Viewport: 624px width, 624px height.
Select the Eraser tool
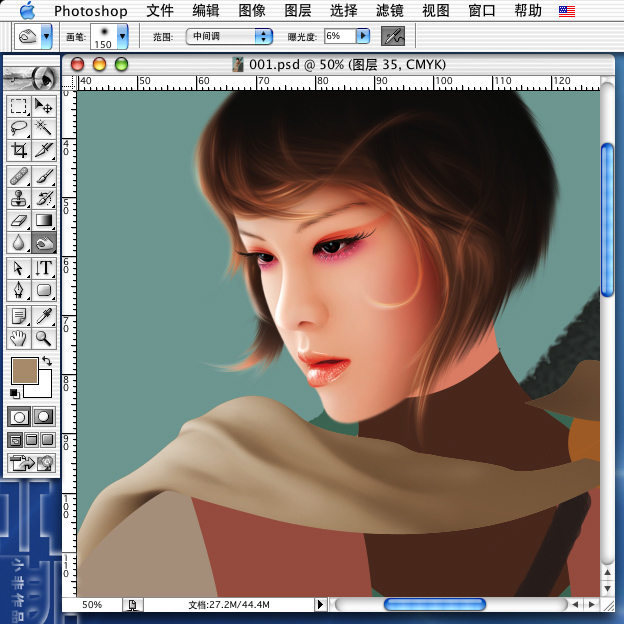[19, 220]
